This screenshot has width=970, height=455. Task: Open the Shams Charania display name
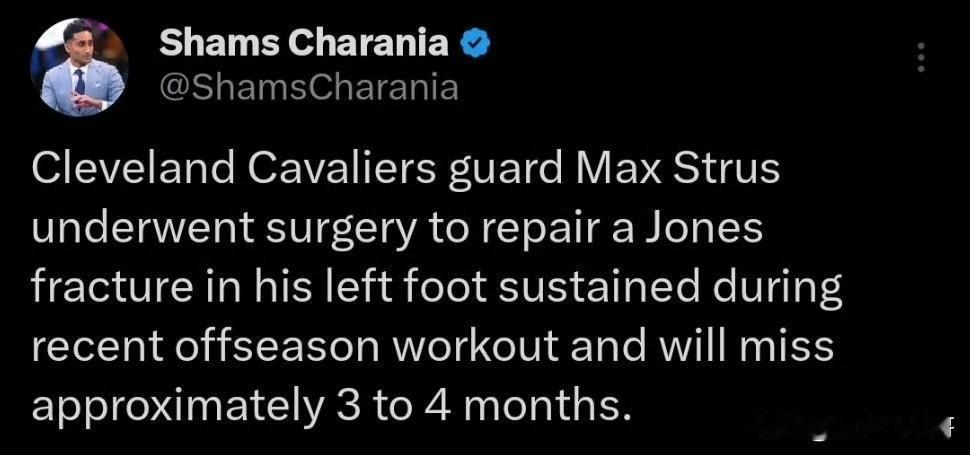304,44
